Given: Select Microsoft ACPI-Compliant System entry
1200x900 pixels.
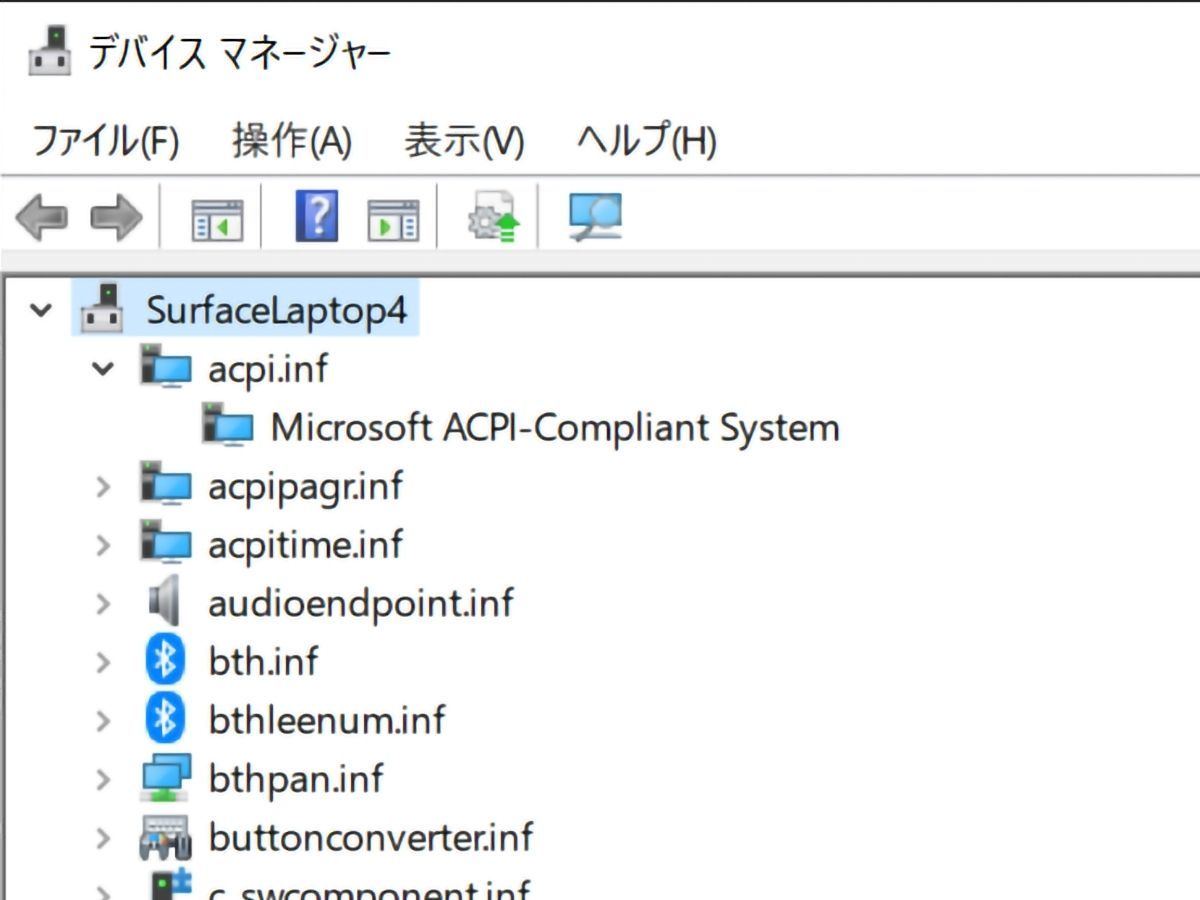Looking at the screenshot, I should tap(555, 427).
